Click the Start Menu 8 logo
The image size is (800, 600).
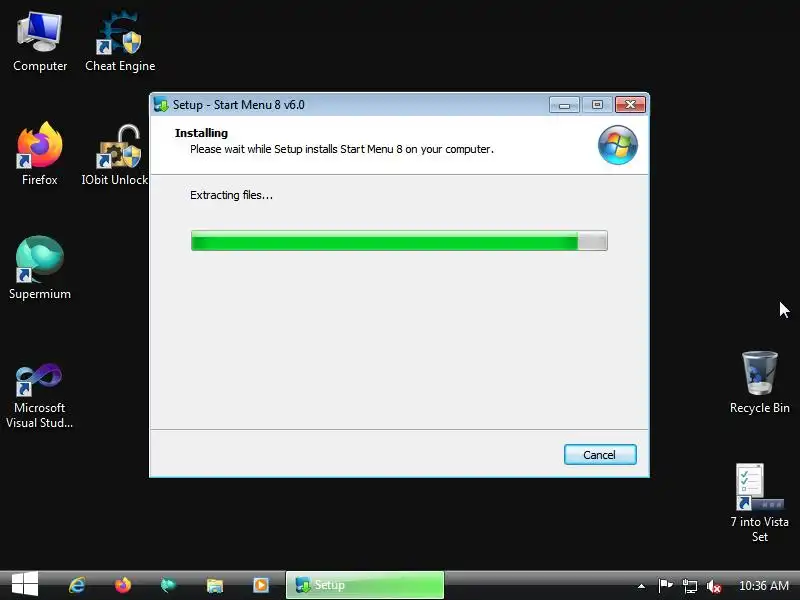point(617,145)
